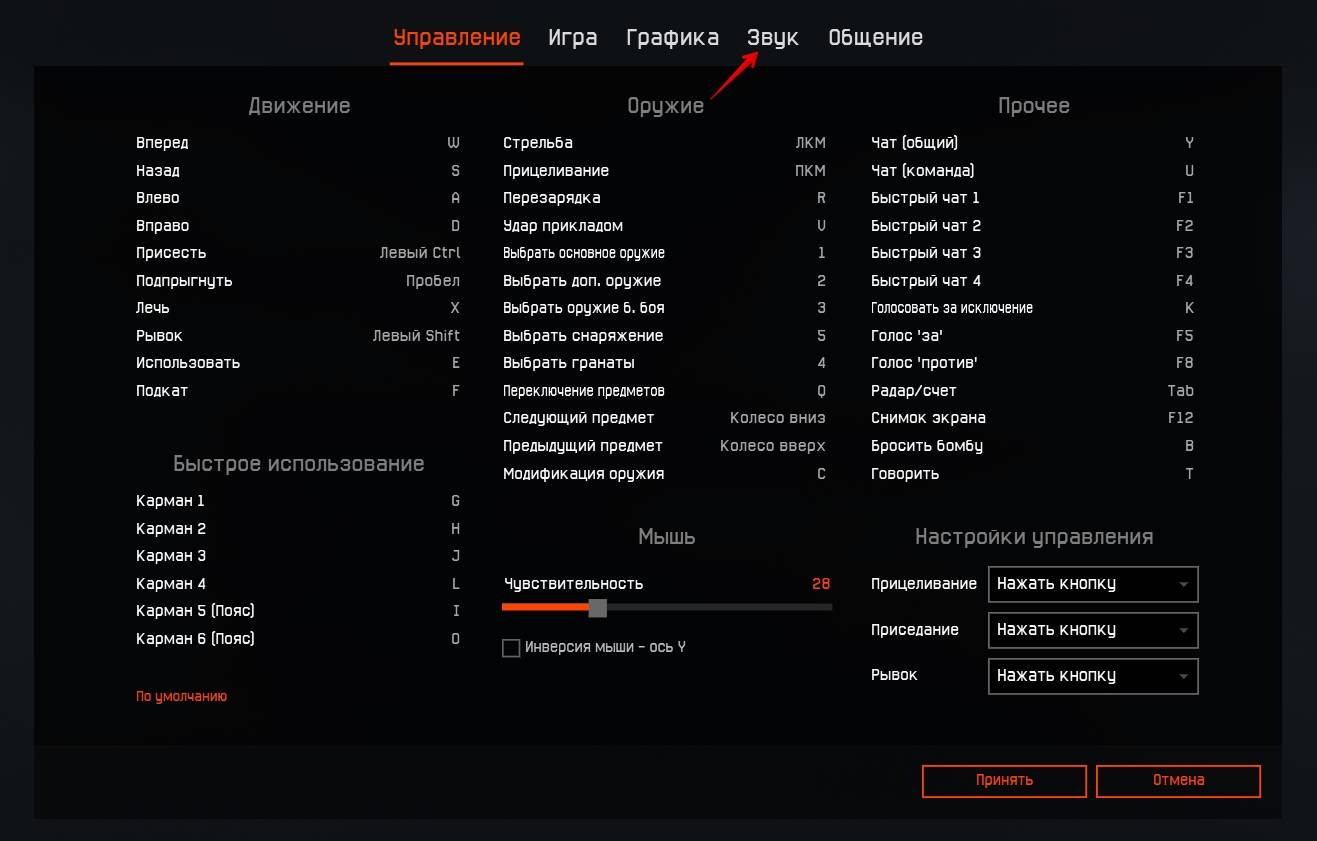This screenshot has width=1317, height=841.
Task: Select the Вперед key binding W
Action: [453, 143]
